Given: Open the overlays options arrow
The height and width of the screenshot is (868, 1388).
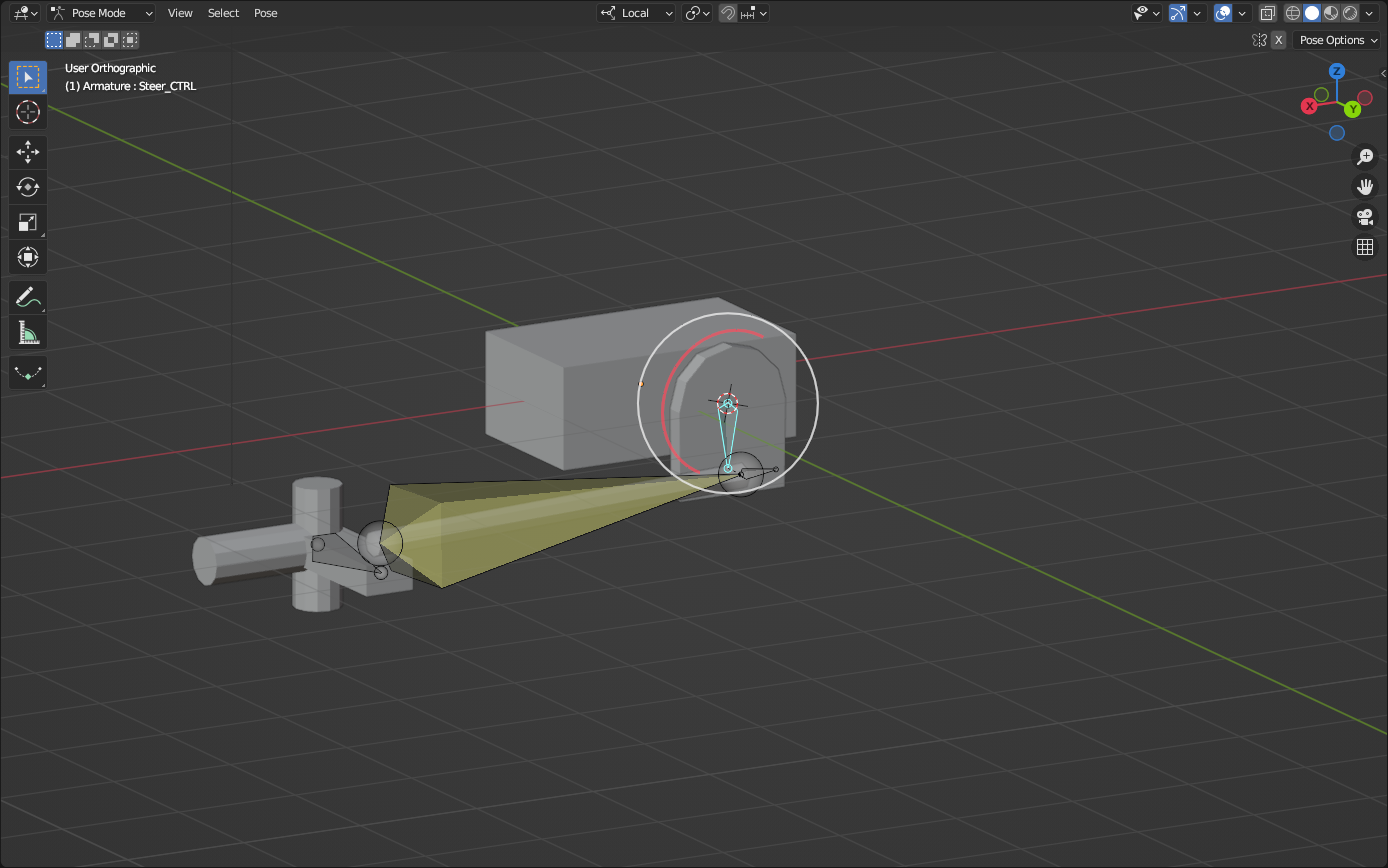Looking at the screenshot, I should (x=1242, y=13).
